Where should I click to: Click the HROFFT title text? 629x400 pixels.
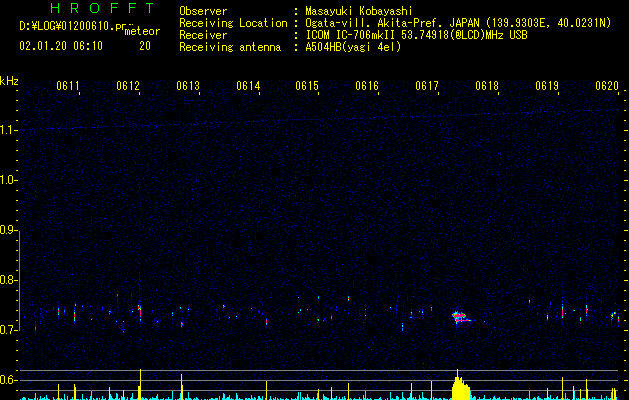pyautogui.click(x=103, y=8)
